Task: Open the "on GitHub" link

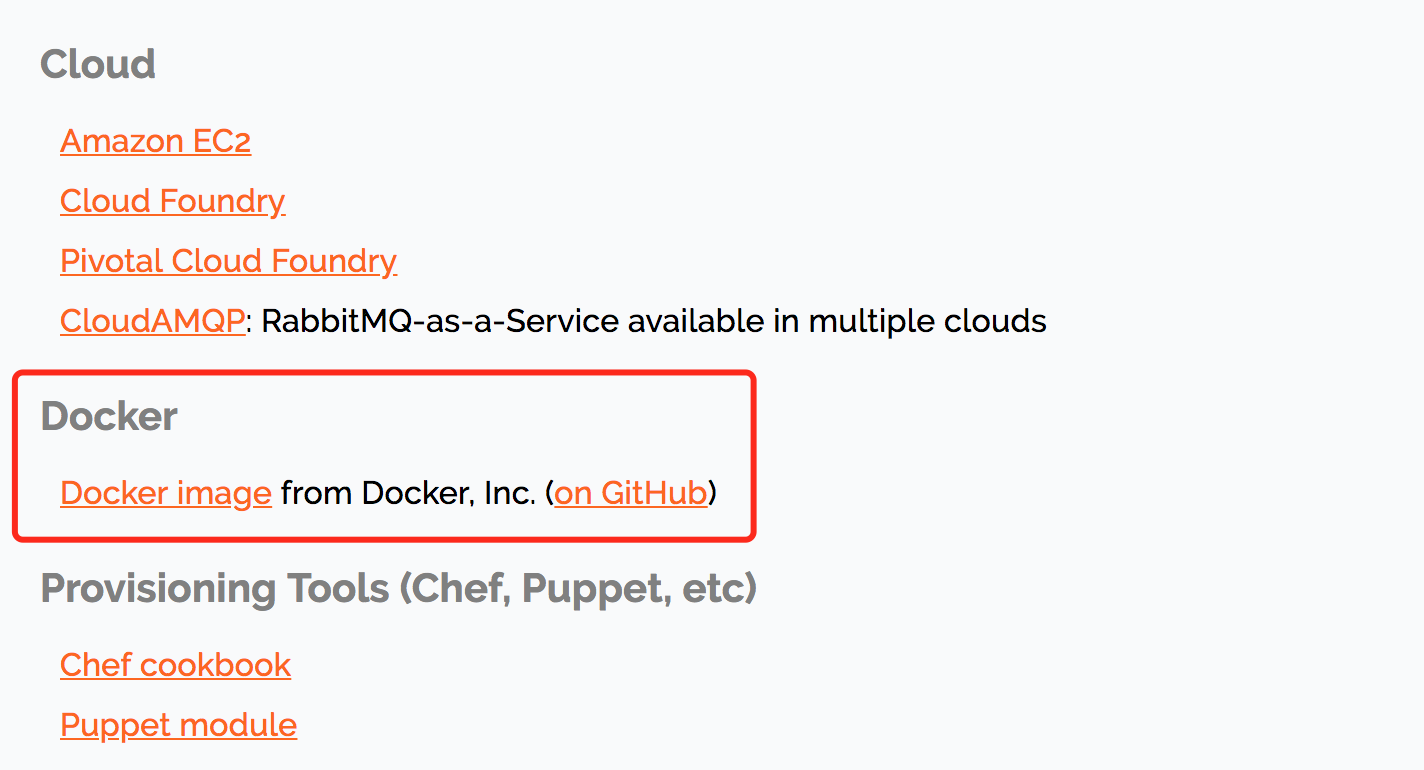Action: pos(631,493)
